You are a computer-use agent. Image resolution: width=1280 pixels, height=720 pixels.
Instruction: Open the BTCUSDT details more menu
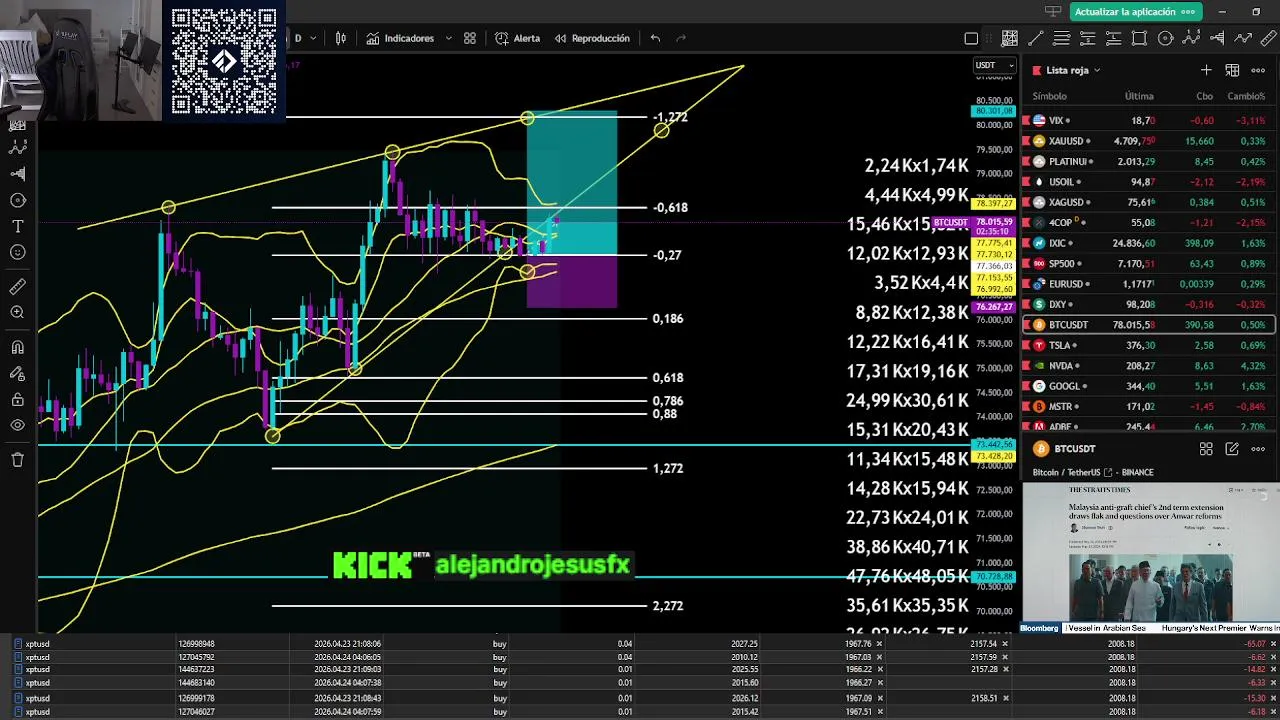[1258, 449]
